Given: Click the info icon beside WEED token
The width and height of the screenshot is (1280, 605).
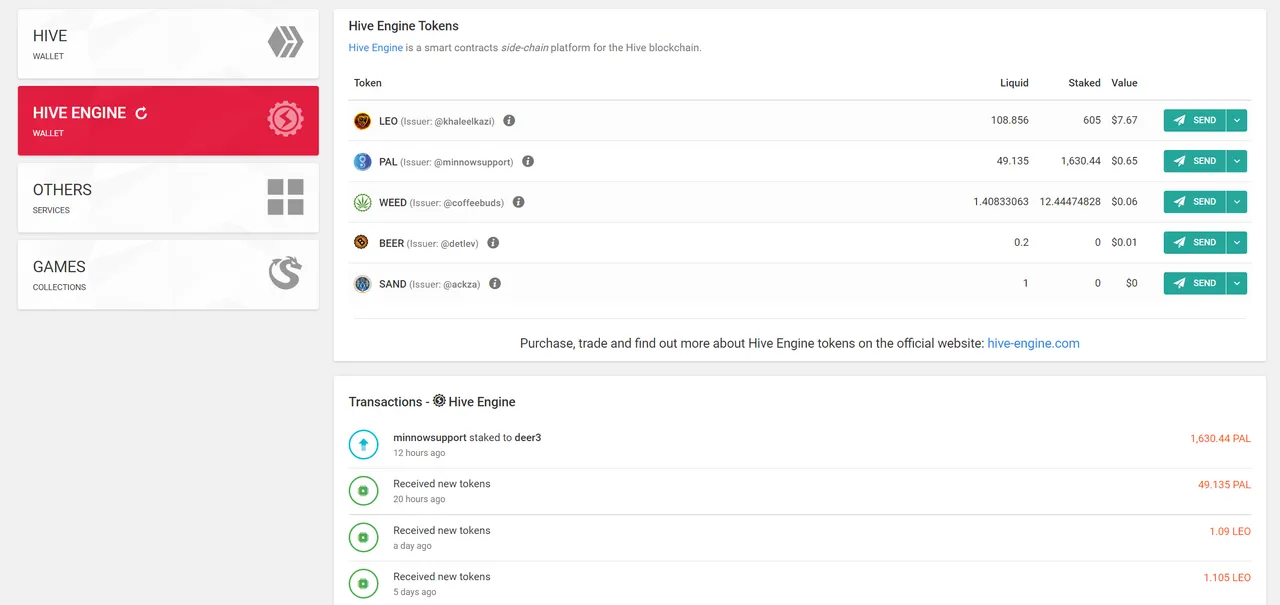Looking at the screenshot, I should pos(518,202).
